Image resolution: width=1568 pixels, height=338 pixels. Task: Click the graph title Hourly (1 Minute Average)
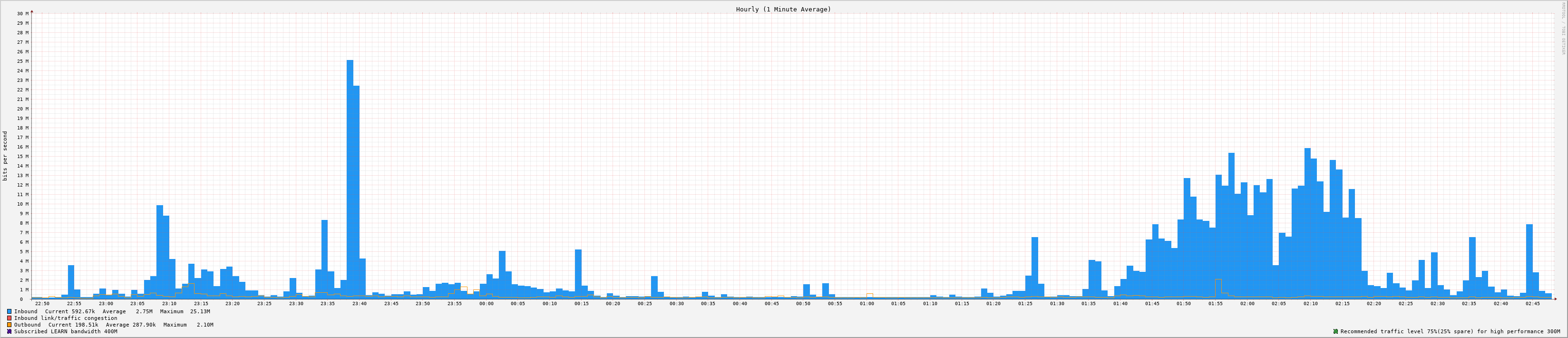pyautogui.click(x=783, y=9)
